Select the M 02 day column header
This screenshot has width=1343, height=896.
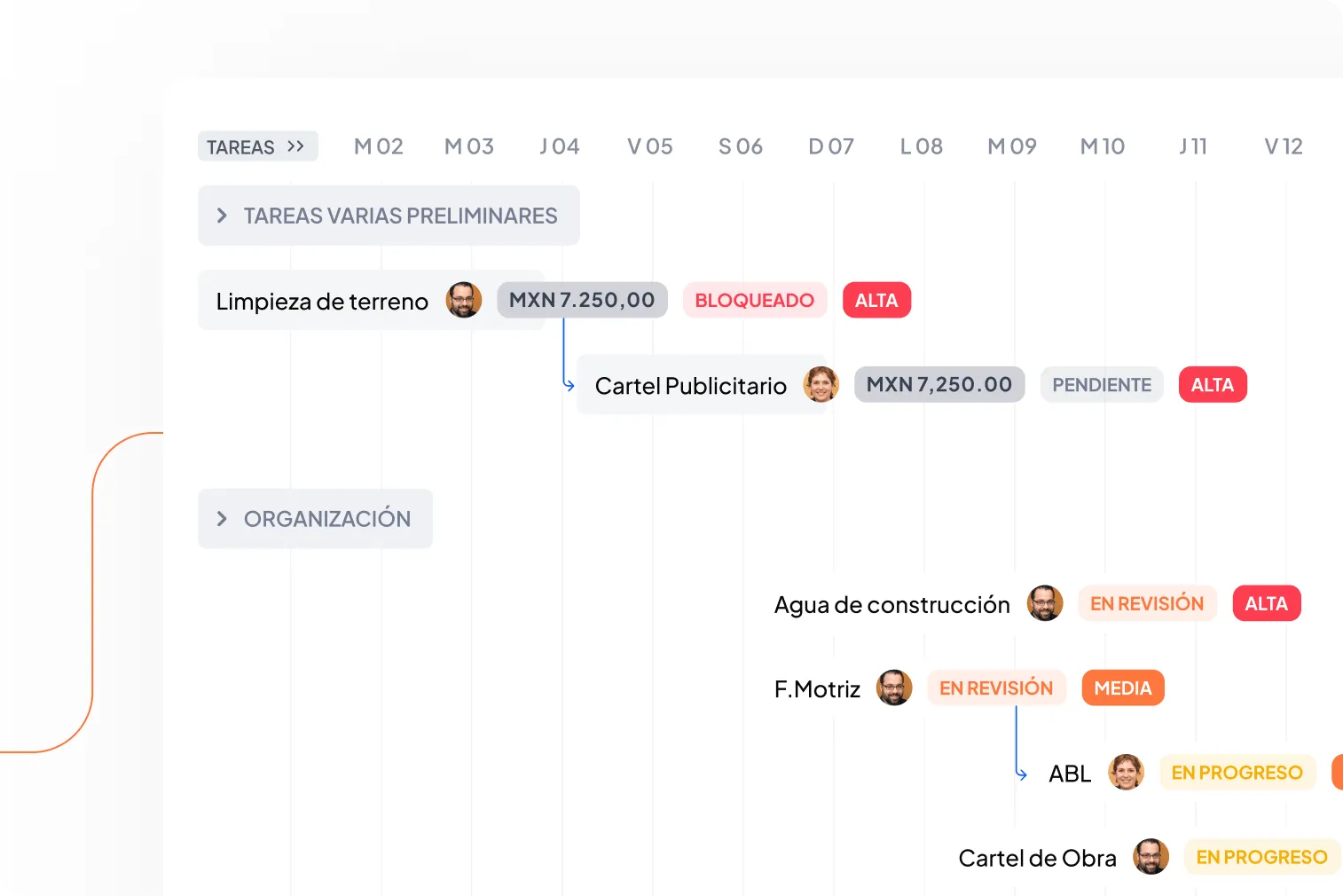tap(379, 146)
